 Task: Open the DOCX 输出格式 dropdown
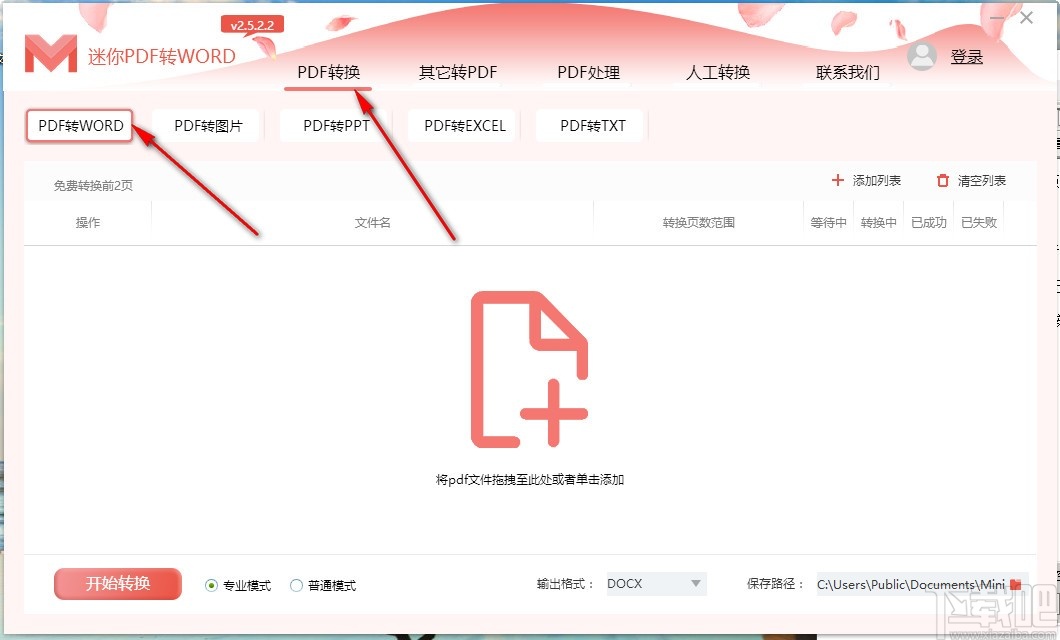655,584
